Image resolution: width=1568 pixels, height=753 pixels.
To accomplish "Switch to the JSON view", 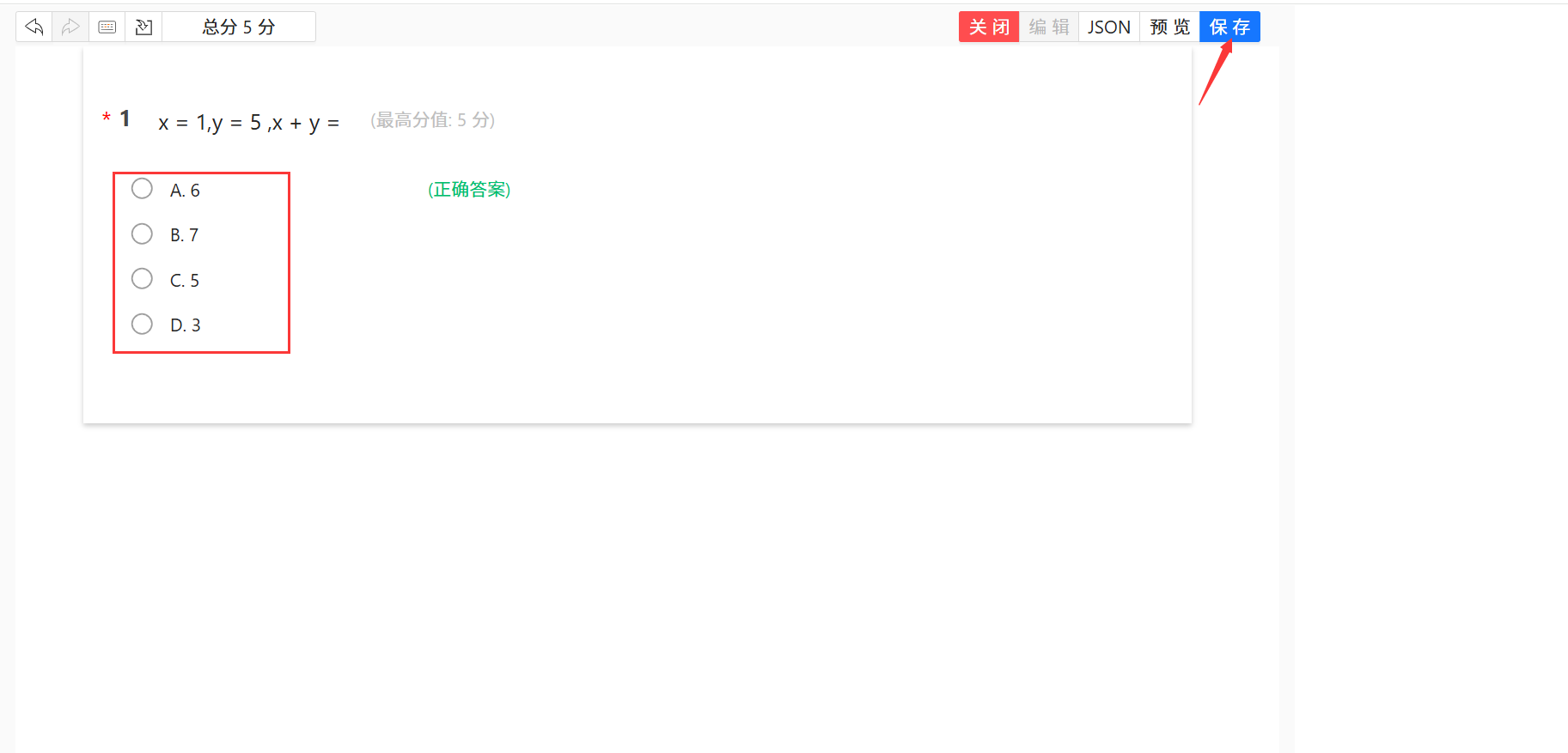I will pyautogui.click(x=1109, y=27).
